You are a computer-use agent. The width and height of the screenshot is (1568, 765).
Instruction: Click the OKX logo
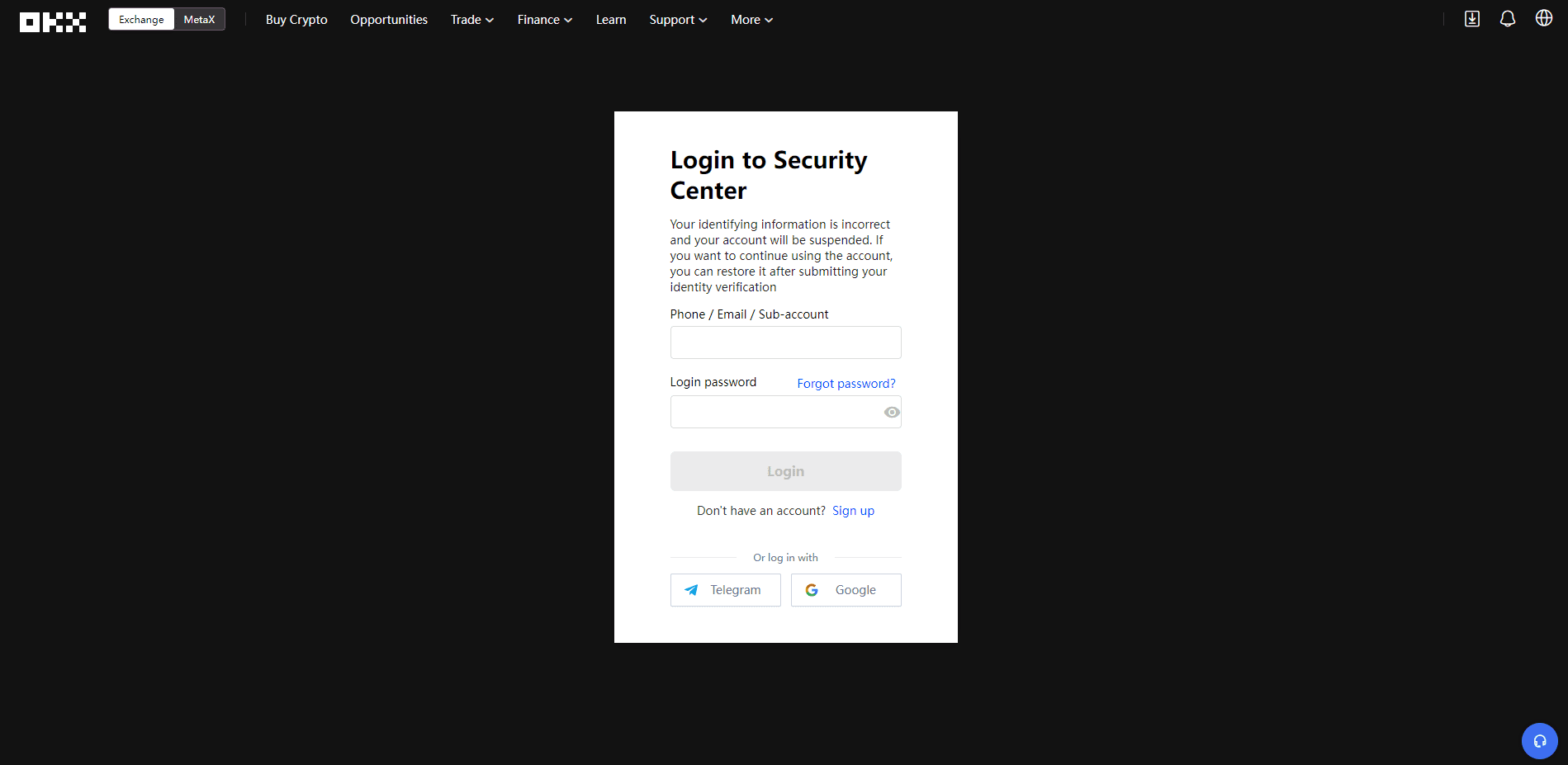coord(53,21)
